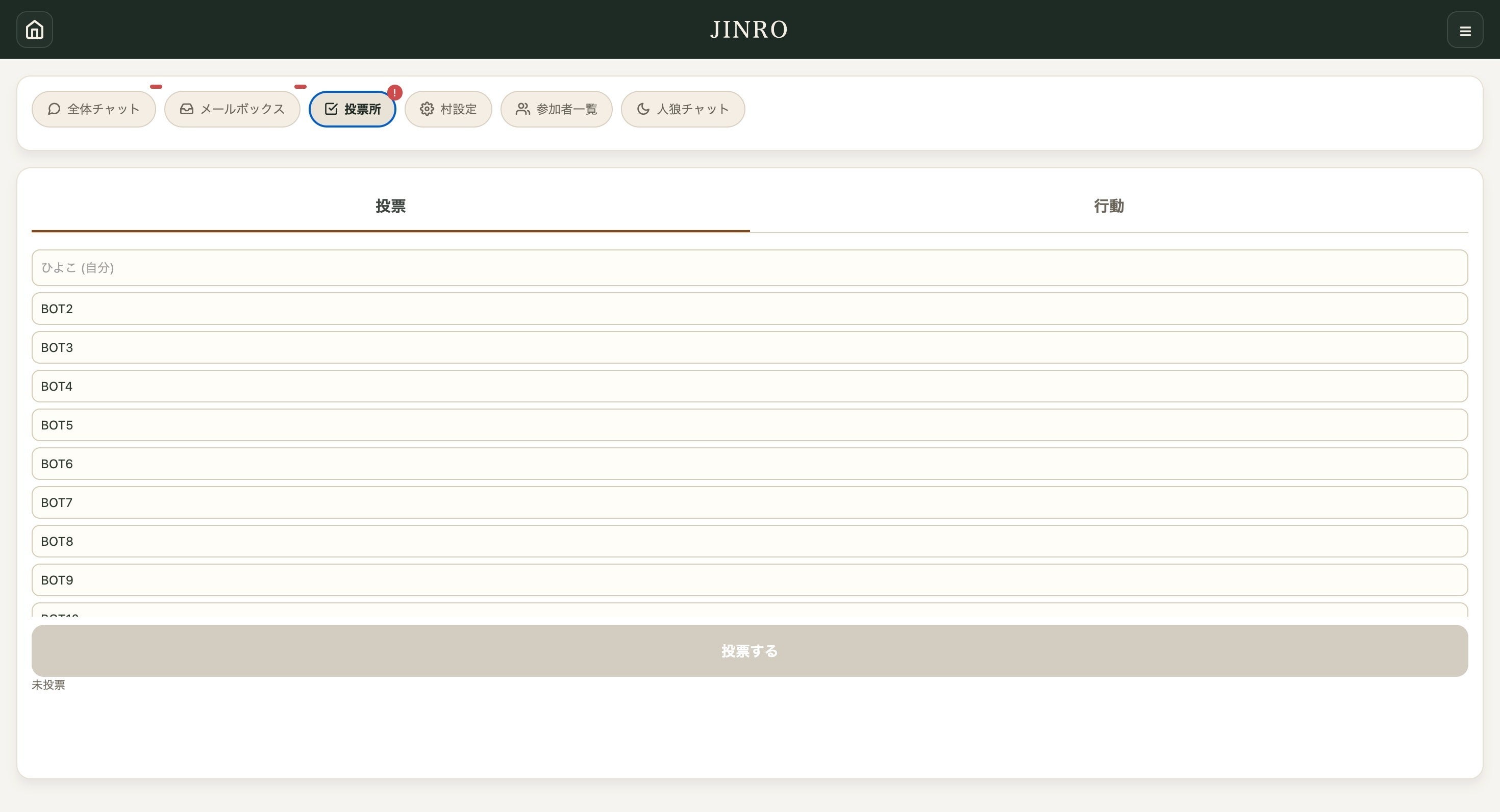Switch to the 行動 tab

click(1108, 206)
